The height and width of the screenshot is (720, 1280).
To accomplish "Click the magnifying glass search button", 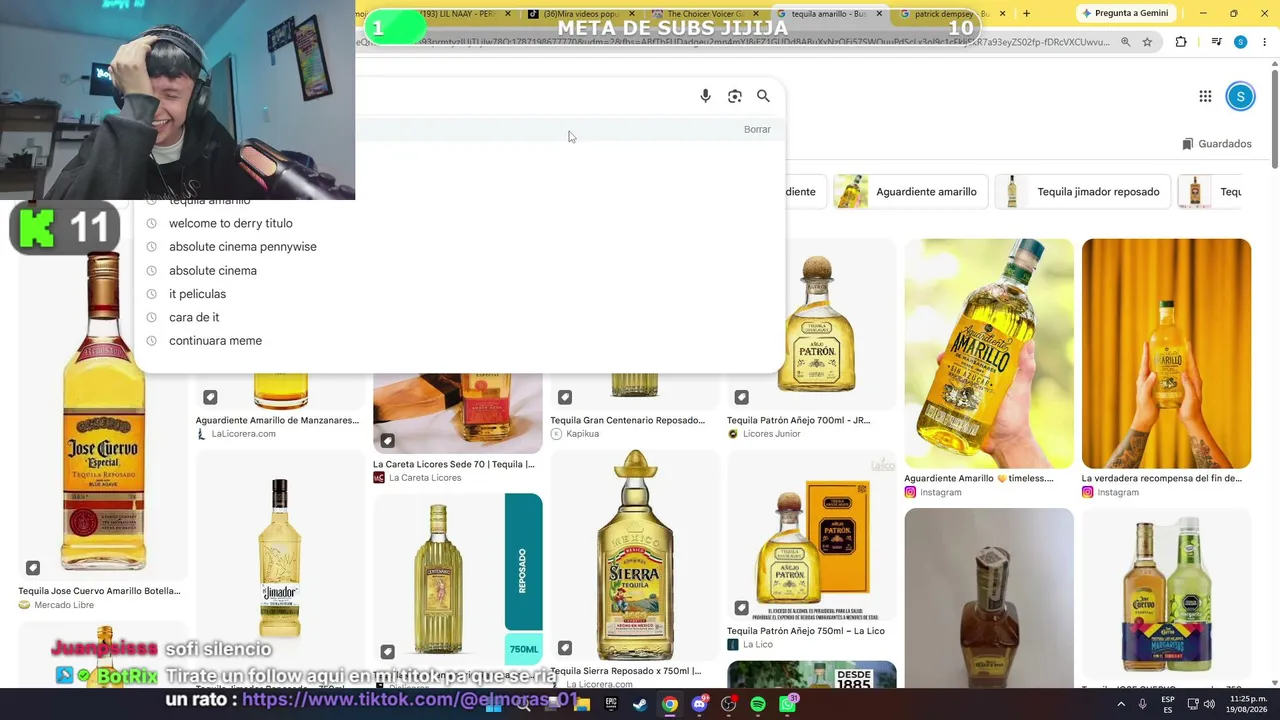I will (x=763, y=96).
